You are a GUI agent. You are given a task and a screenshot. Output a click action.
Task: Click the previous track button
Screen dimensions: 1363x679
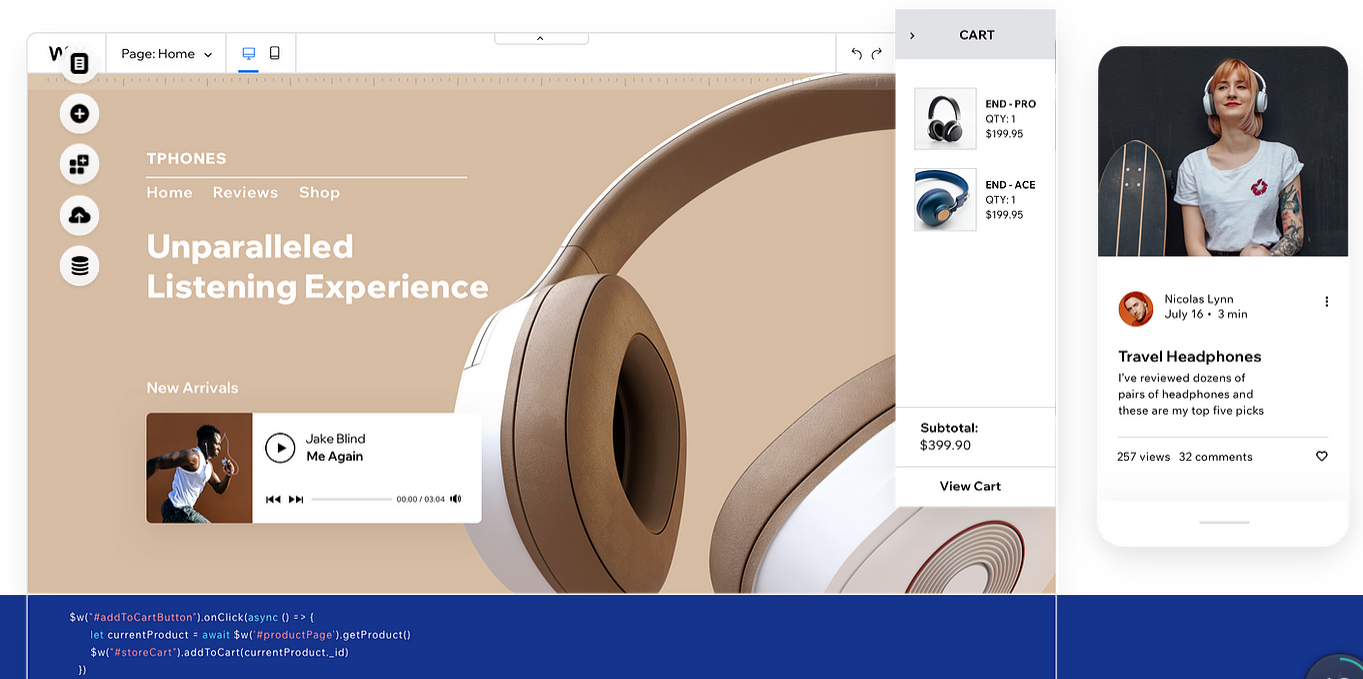pos(273,499)
